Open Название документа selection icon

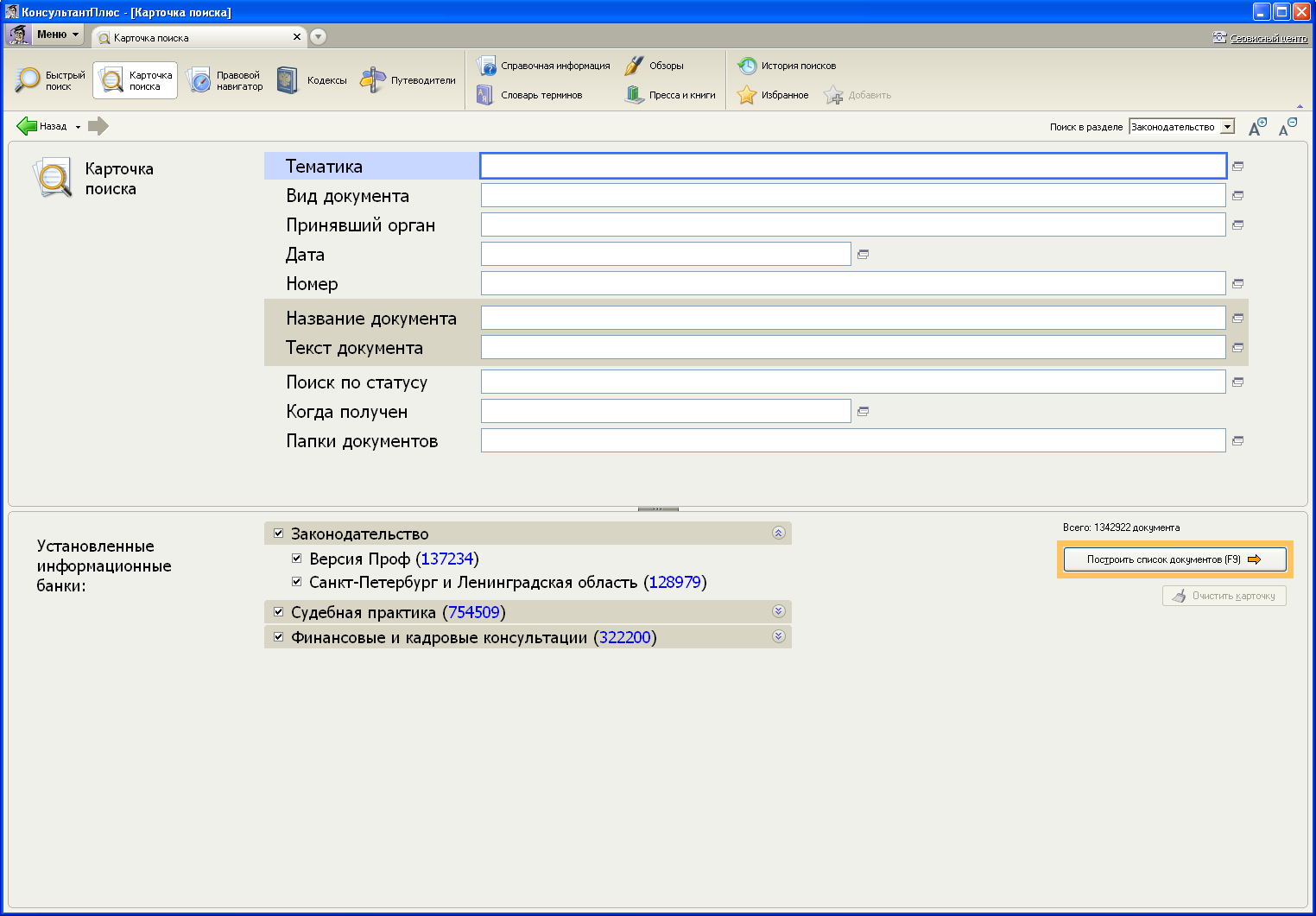[1237, 318]
